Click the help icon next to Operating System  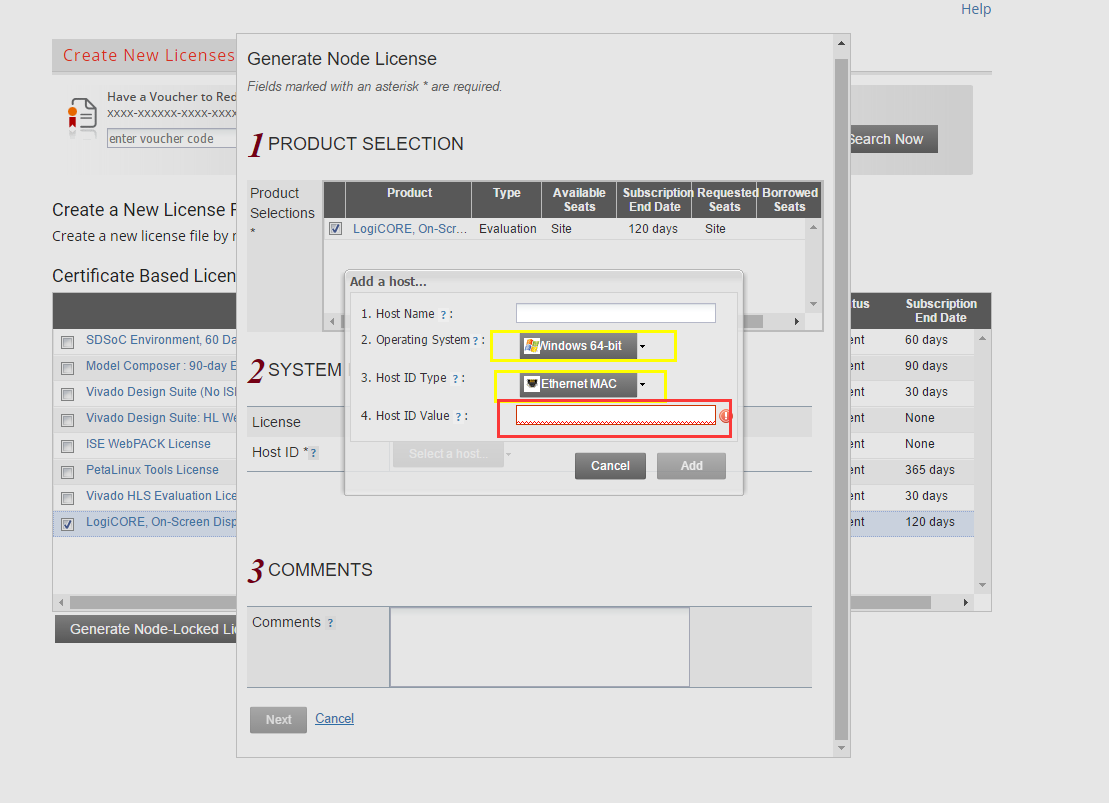[x=474, y=340]
